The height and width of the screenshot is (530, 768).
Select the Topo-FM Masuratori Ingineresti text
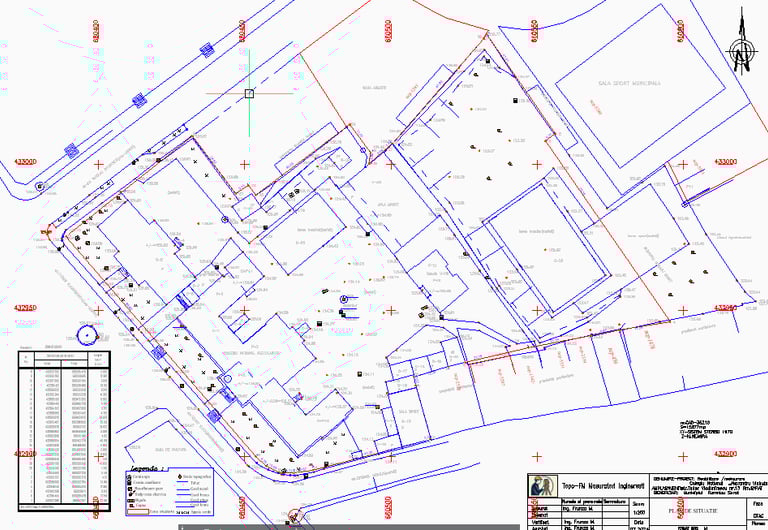(603, 486)
